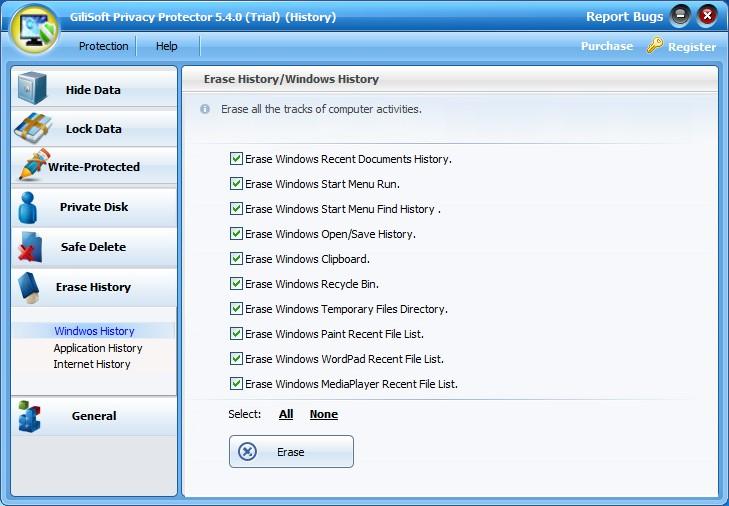Click the Register link text

(692, 47)
